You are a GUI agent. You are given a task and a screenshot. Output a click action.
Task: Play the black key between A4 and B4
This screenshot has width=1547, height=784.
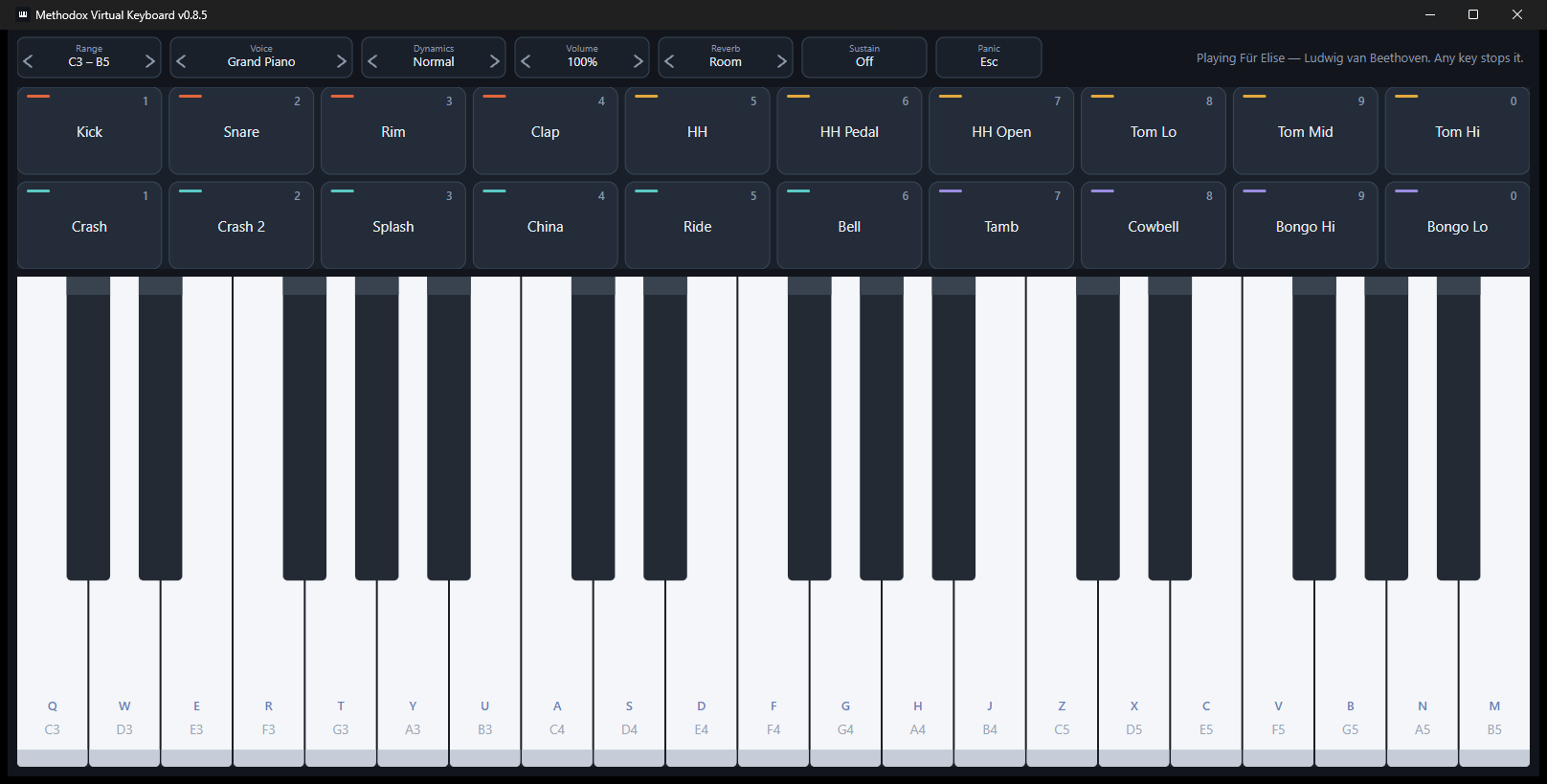(953, 429)
